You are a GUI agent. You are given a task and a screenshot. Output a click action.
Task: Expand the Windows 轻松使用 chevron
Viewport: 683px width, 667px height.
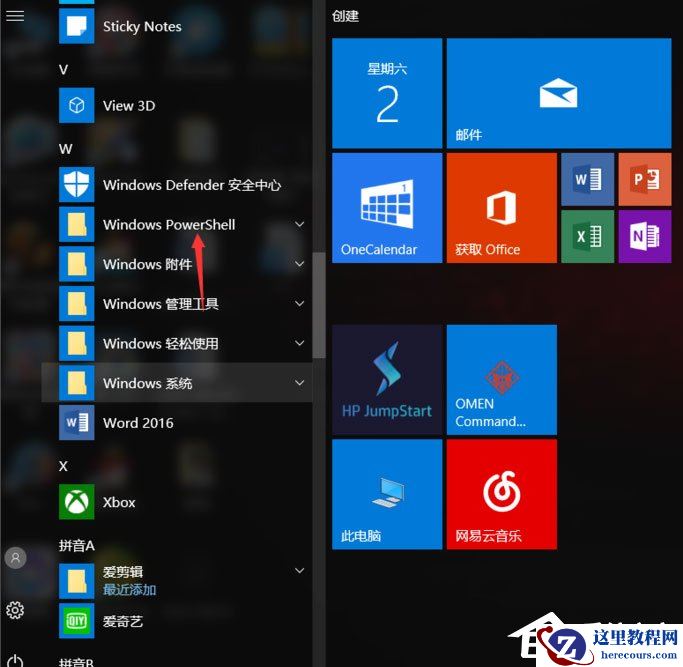(300, 343)
